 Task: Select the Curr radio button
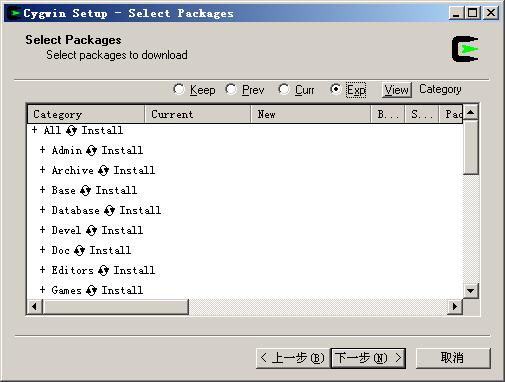(284, 89)
